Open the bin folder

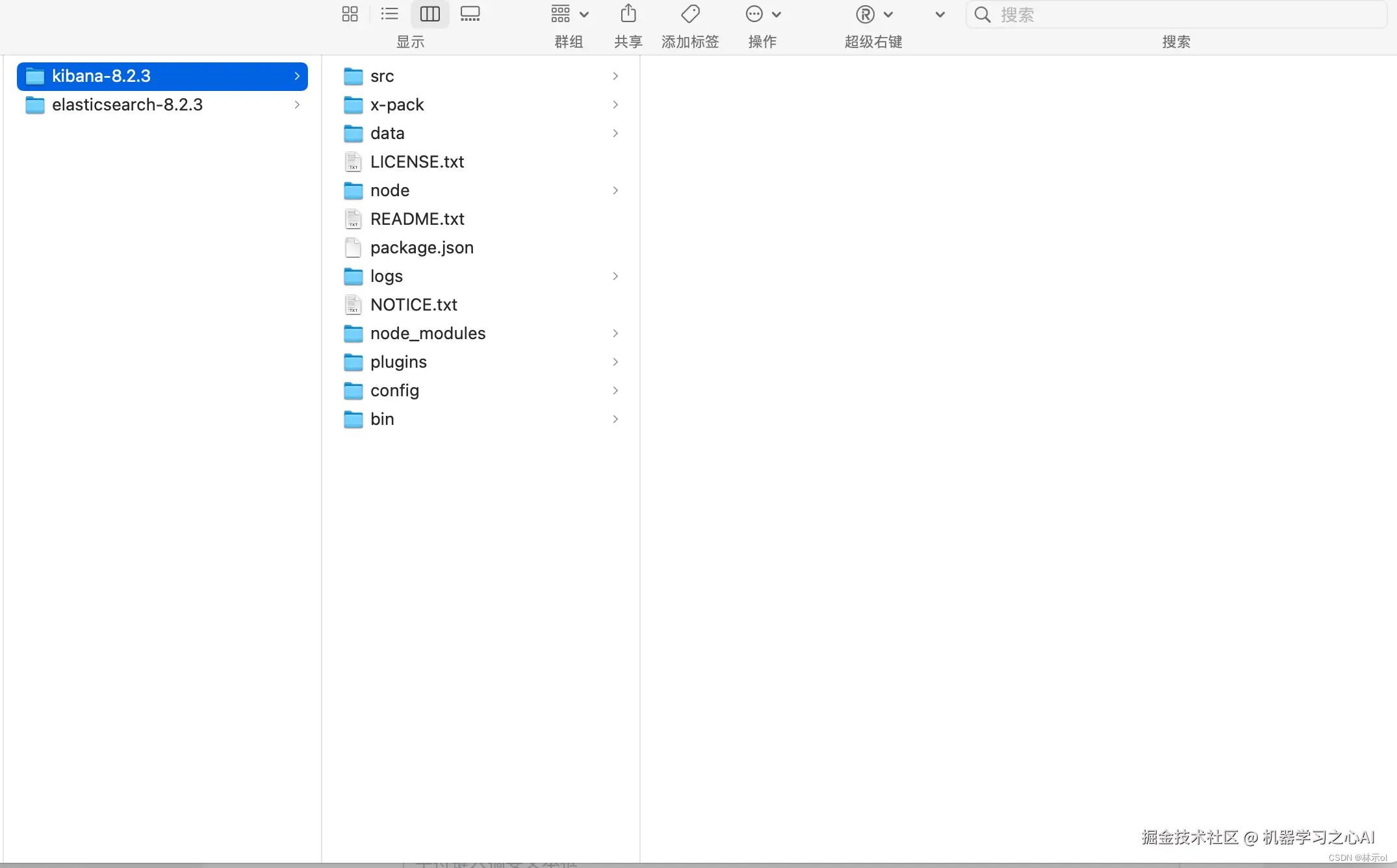pos(382,419)
